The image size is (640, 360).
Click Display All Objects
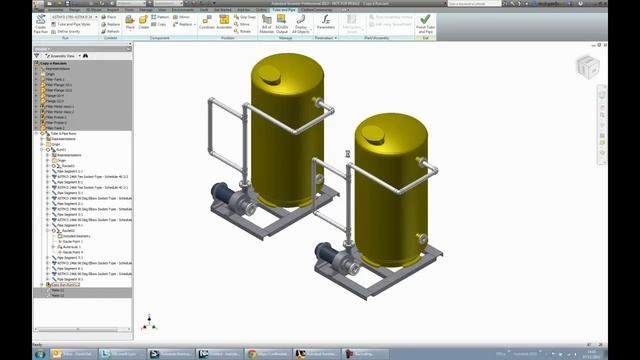point(301,24)
